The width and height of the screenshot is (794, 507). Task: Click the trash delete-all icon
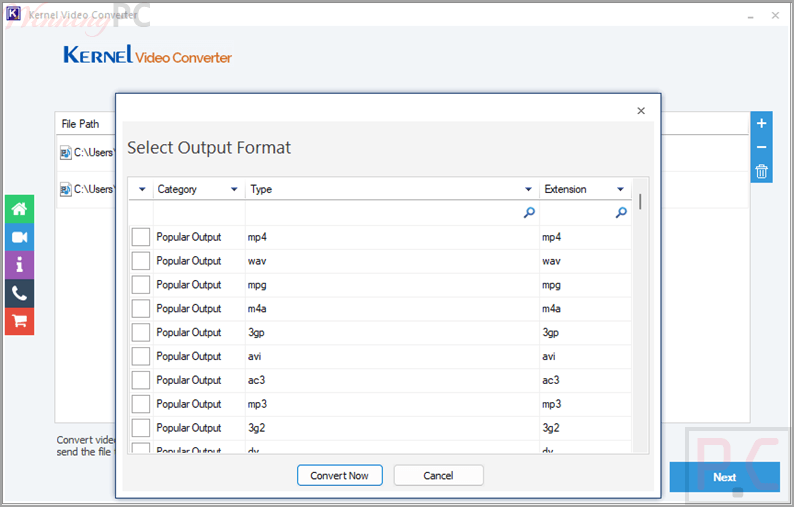(761, 171)
